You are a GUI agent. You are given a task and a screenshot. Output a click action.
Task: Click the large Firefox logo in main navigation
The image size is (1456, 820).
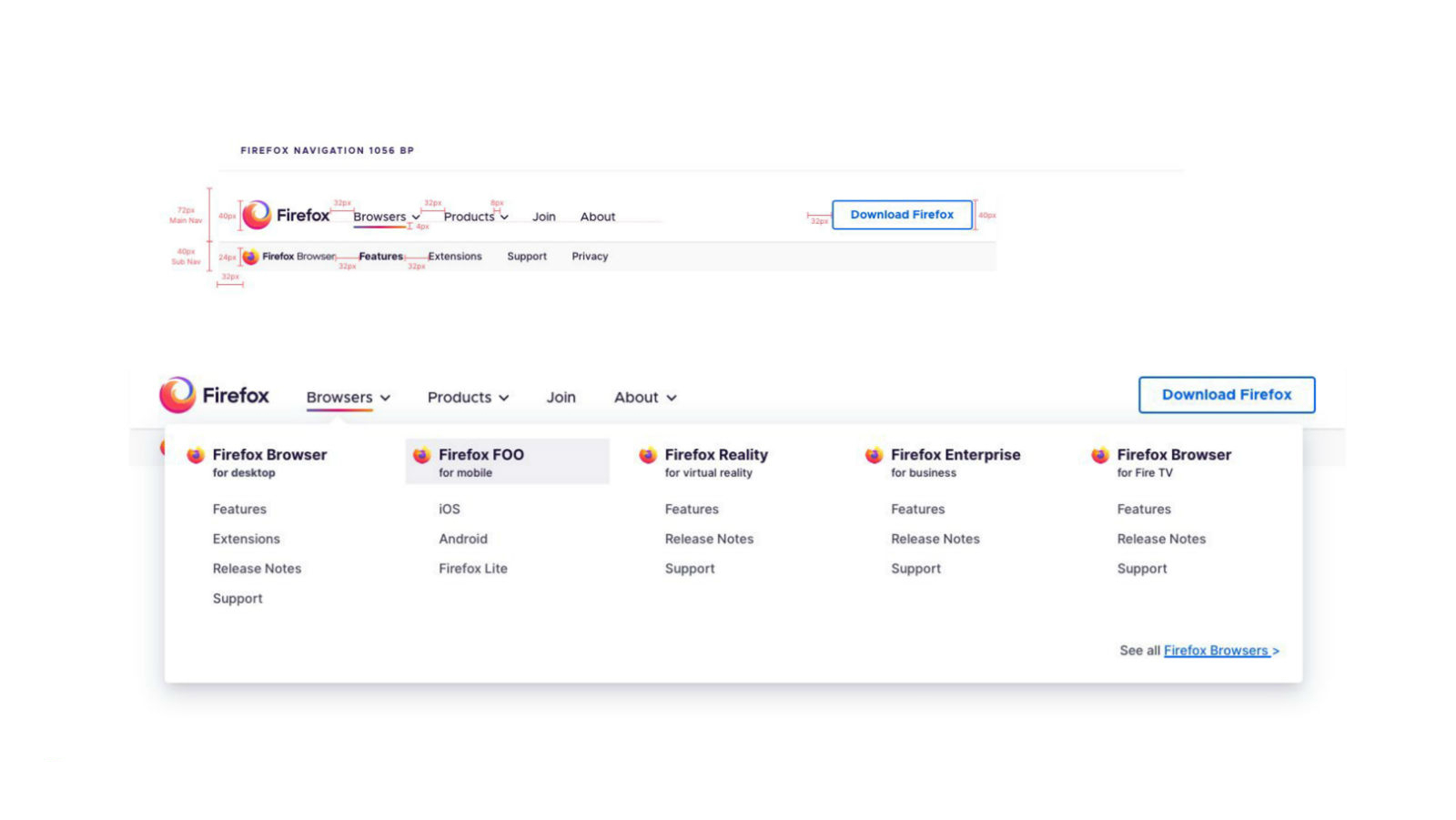[177, 395]
